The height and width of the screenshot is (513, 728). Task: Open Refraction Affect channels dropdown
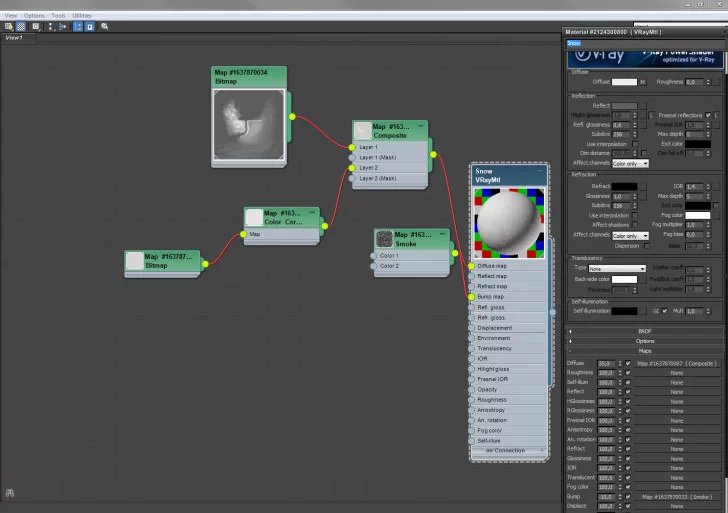pyautogui.click(x=630, y=236)
